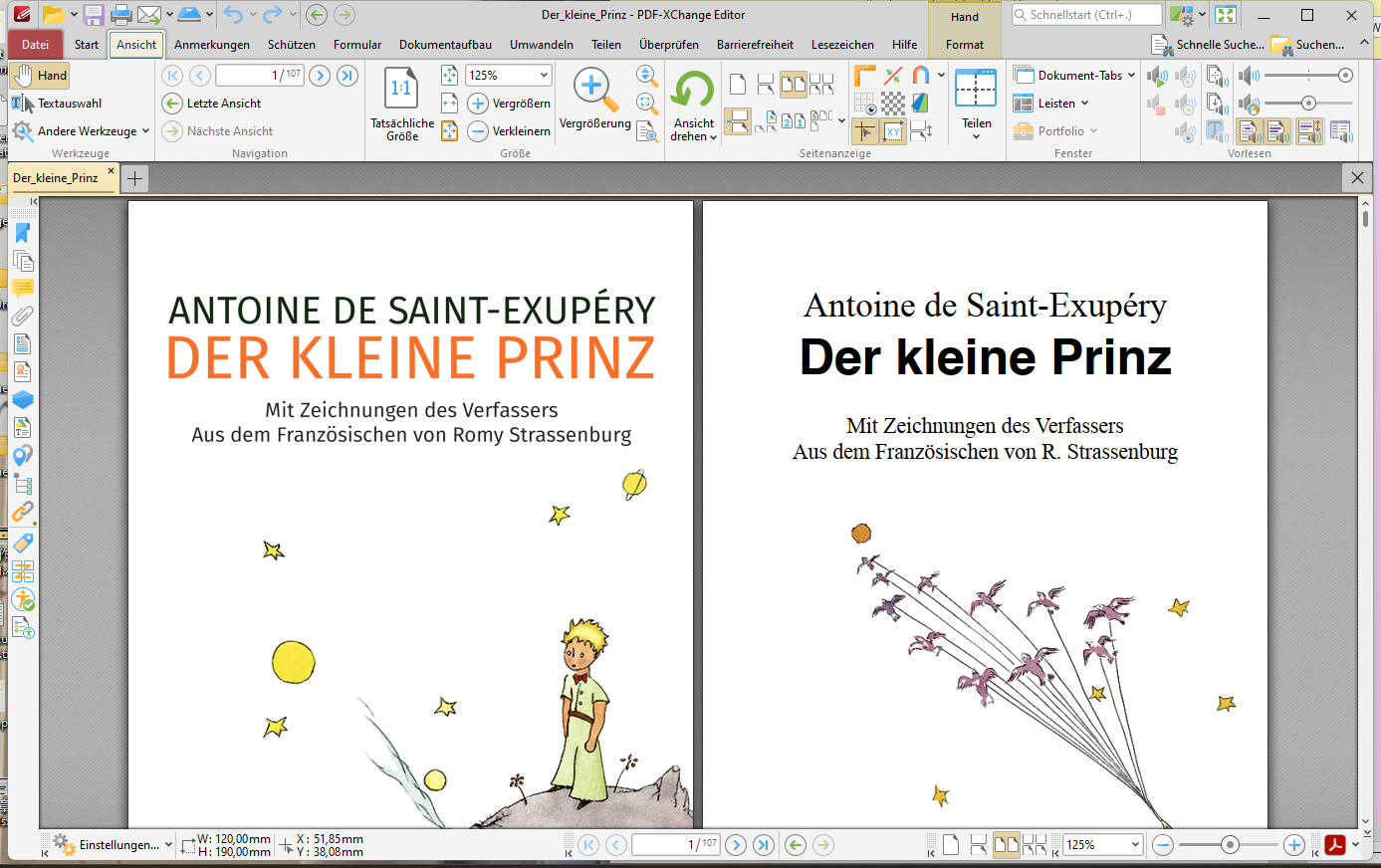
Task: Select the single page layout view
Action: [738, 84]
